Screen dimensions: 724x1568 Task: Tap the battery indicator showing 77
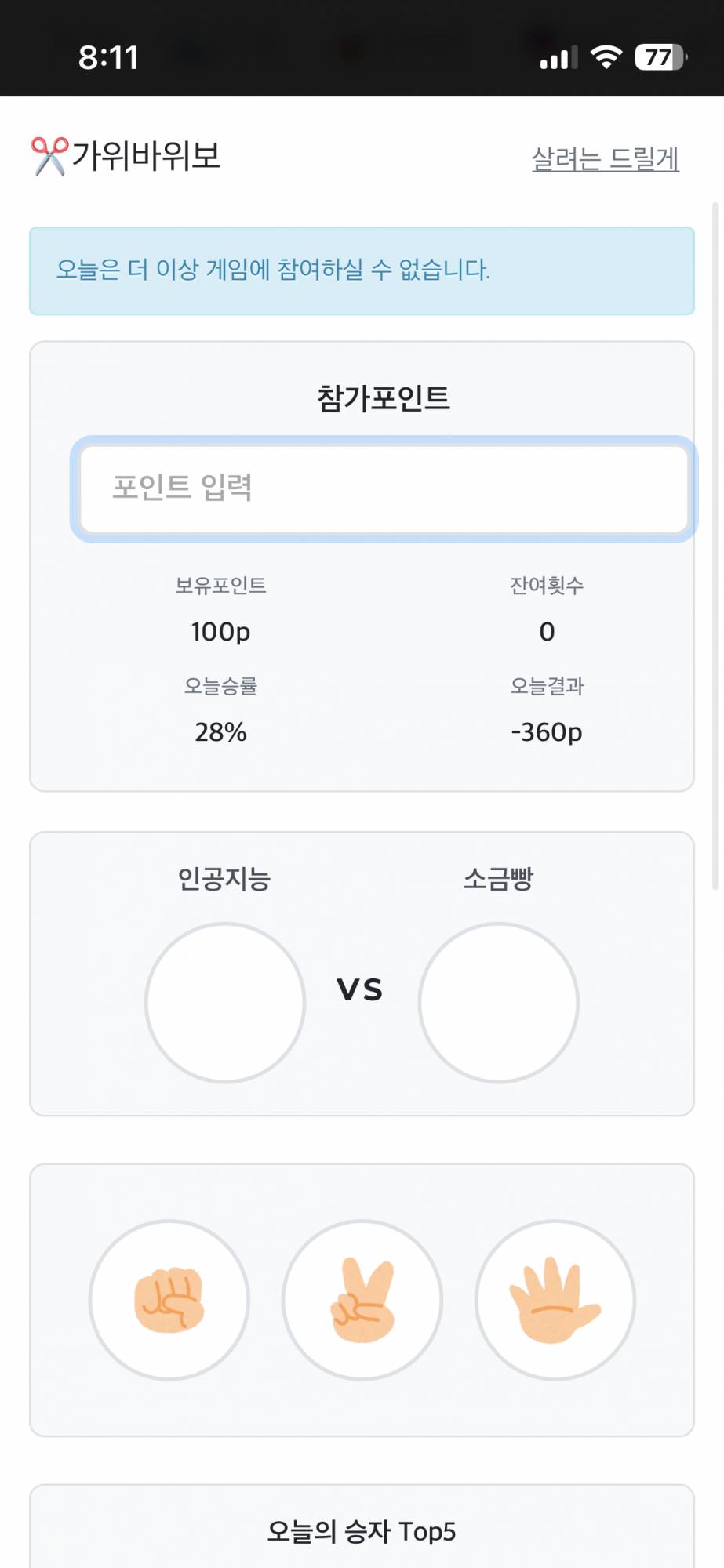660,57
